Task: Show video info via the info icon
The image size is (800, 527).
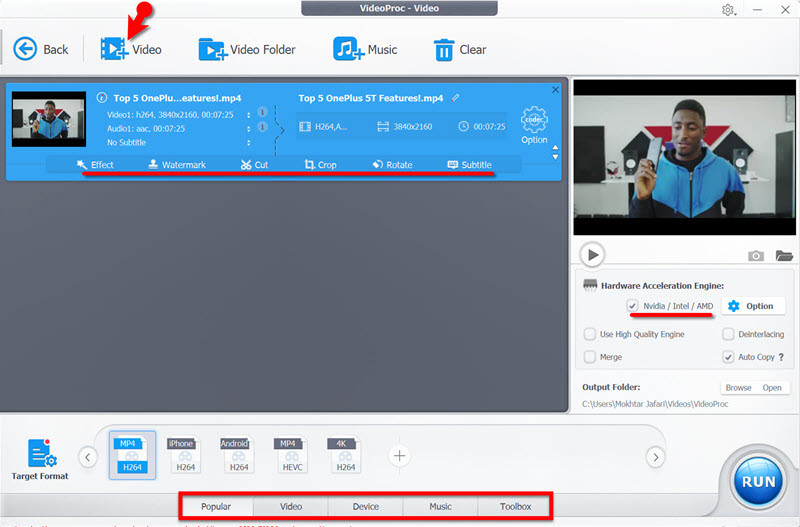Action: pyautogui.click(x=102, y=97)
